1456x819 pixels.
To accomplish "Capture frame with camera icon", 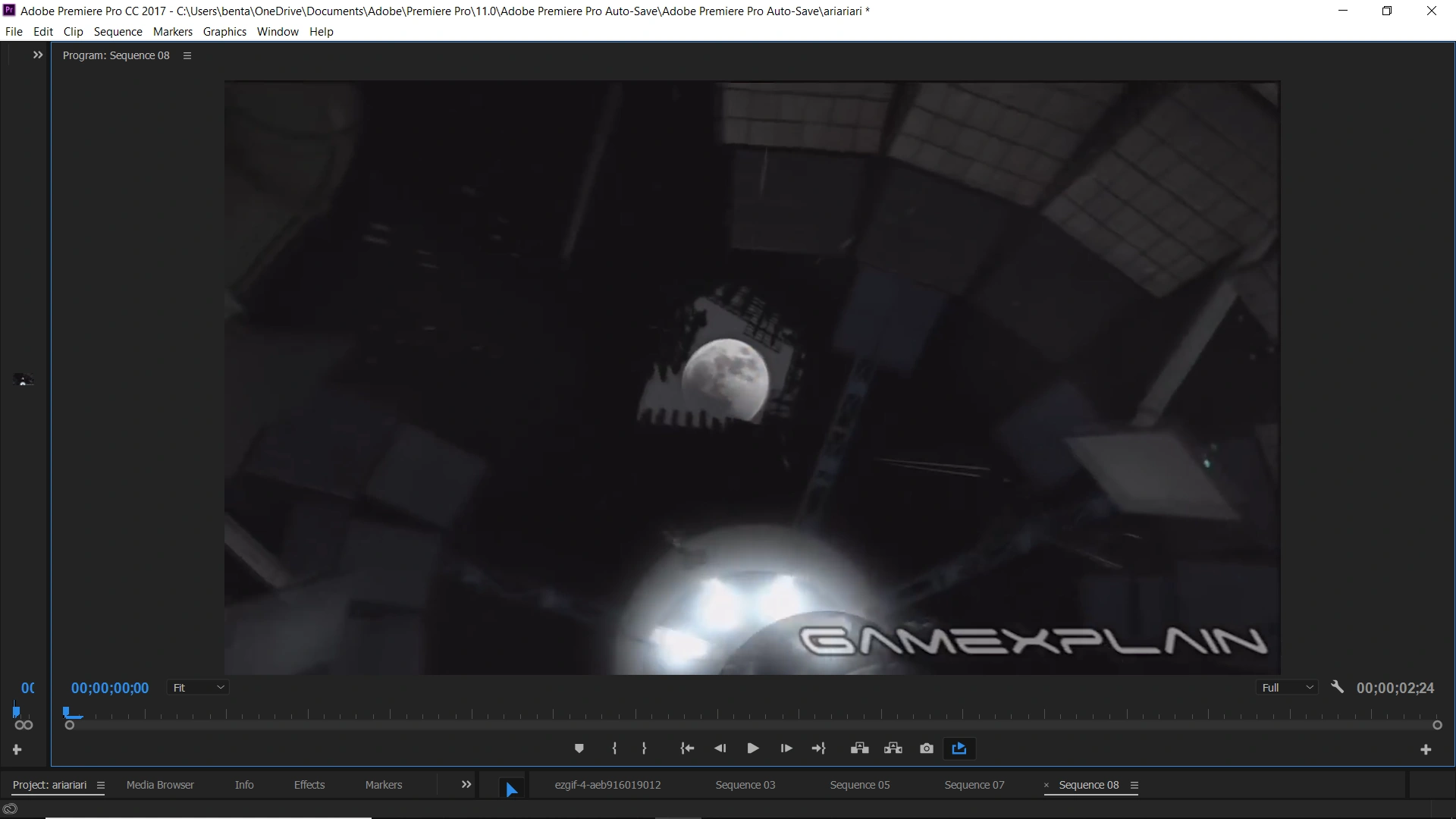I will pos(926,748).
